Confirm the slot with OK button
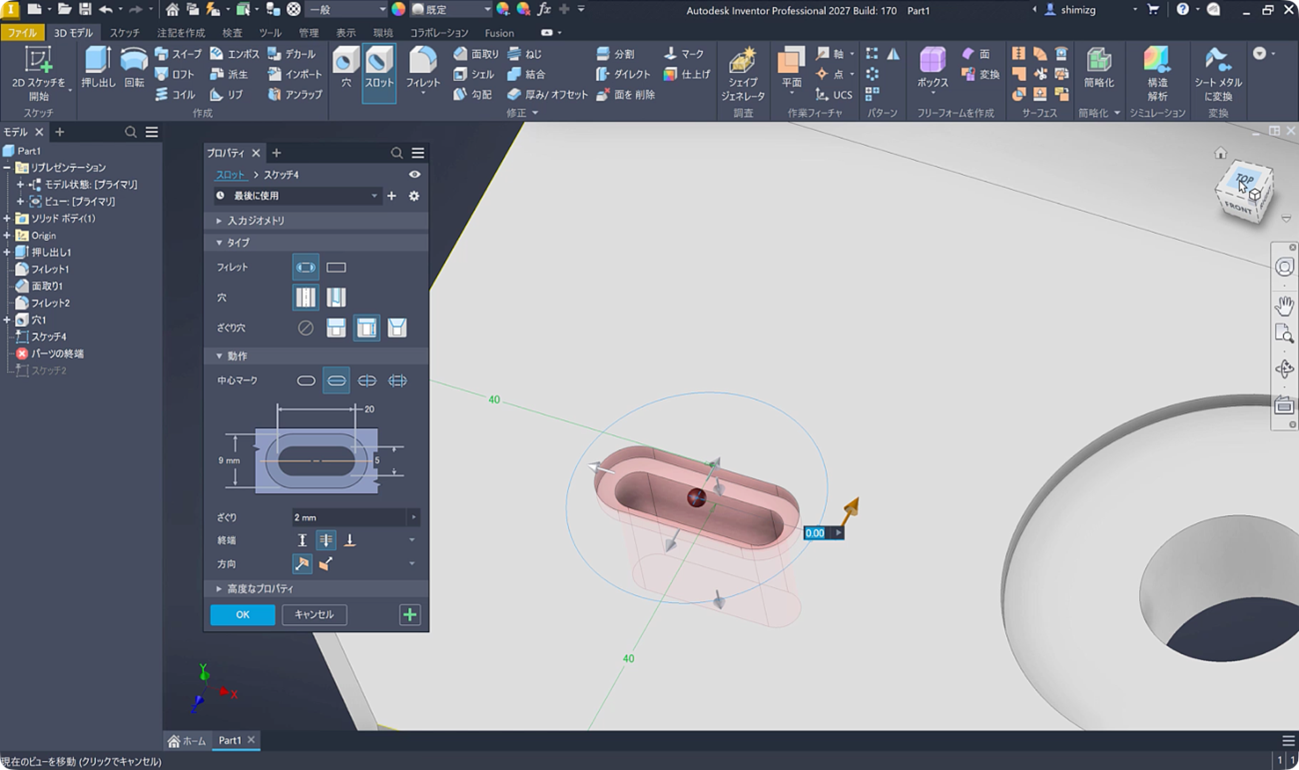The width and height of the screenshot is (1299, 770). click(x=242, y=614)
